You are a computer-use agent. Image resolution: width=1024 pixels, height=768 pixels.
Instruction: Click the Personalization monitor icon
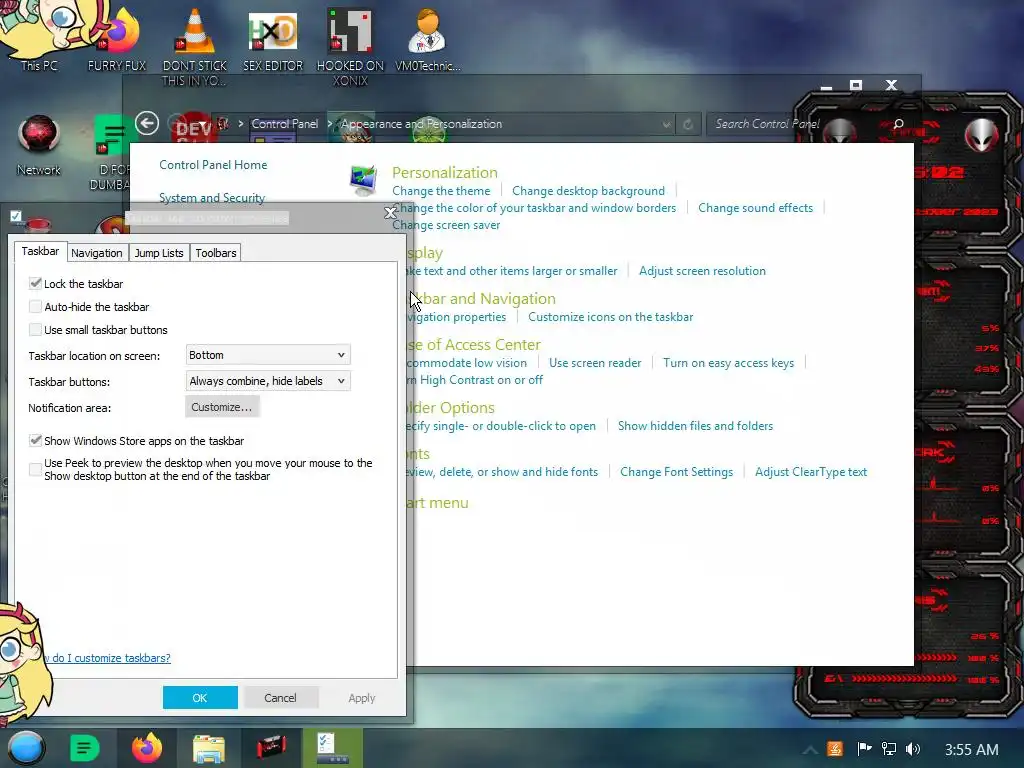point(363,181)
